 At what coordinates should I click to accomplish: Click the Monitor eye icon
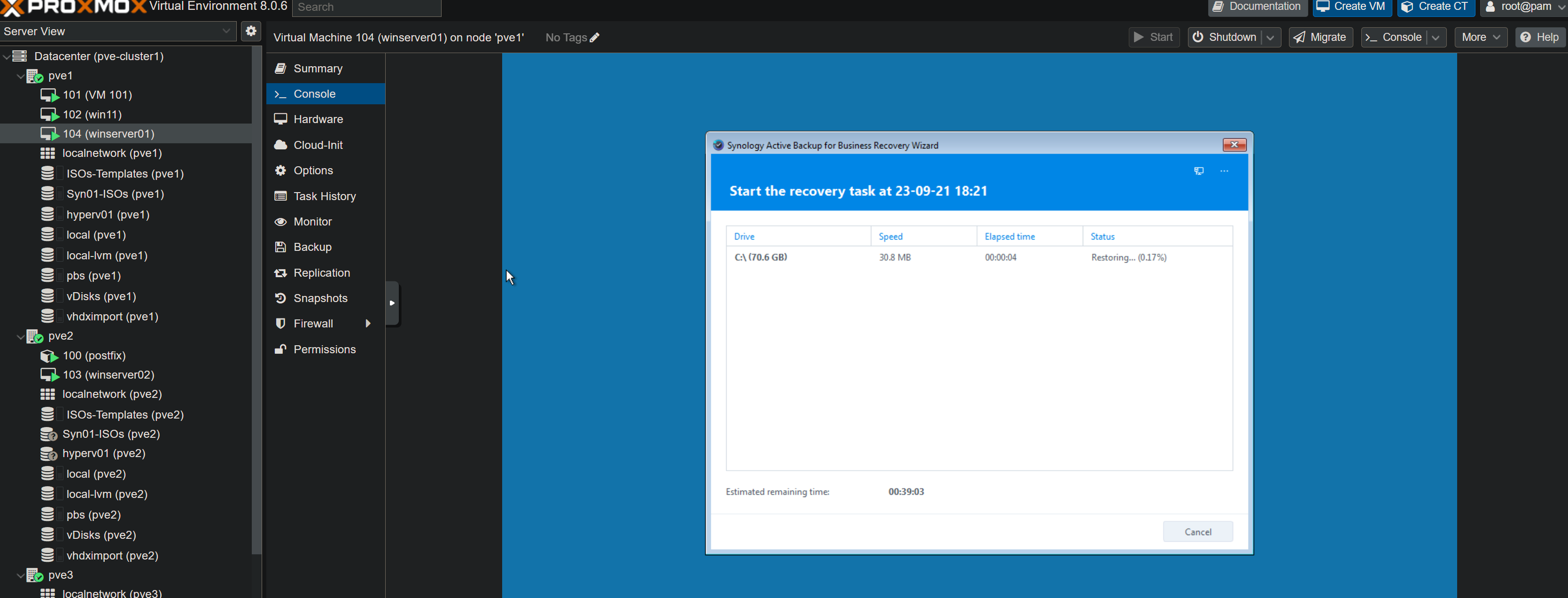[x=280, y=222]
